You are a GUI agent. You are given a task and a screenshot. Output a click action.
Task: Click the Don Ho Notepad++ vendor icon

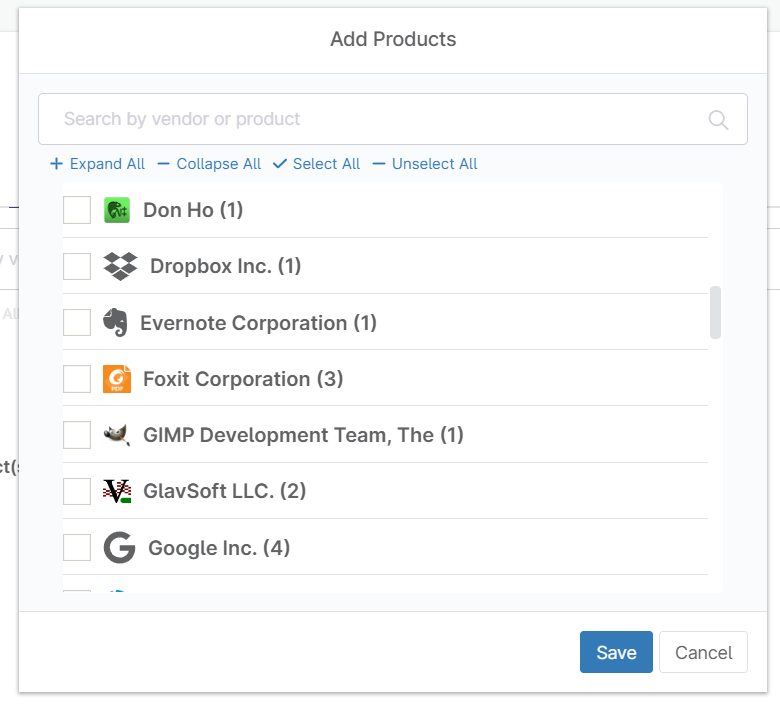(x=117, y=210)
